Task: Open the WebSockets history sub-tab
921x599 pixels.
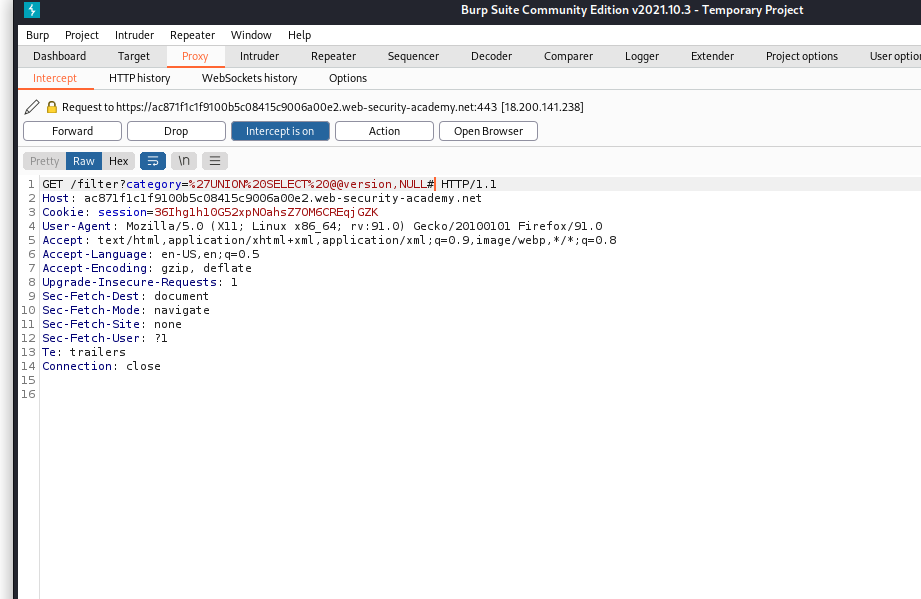Action: 250,78
